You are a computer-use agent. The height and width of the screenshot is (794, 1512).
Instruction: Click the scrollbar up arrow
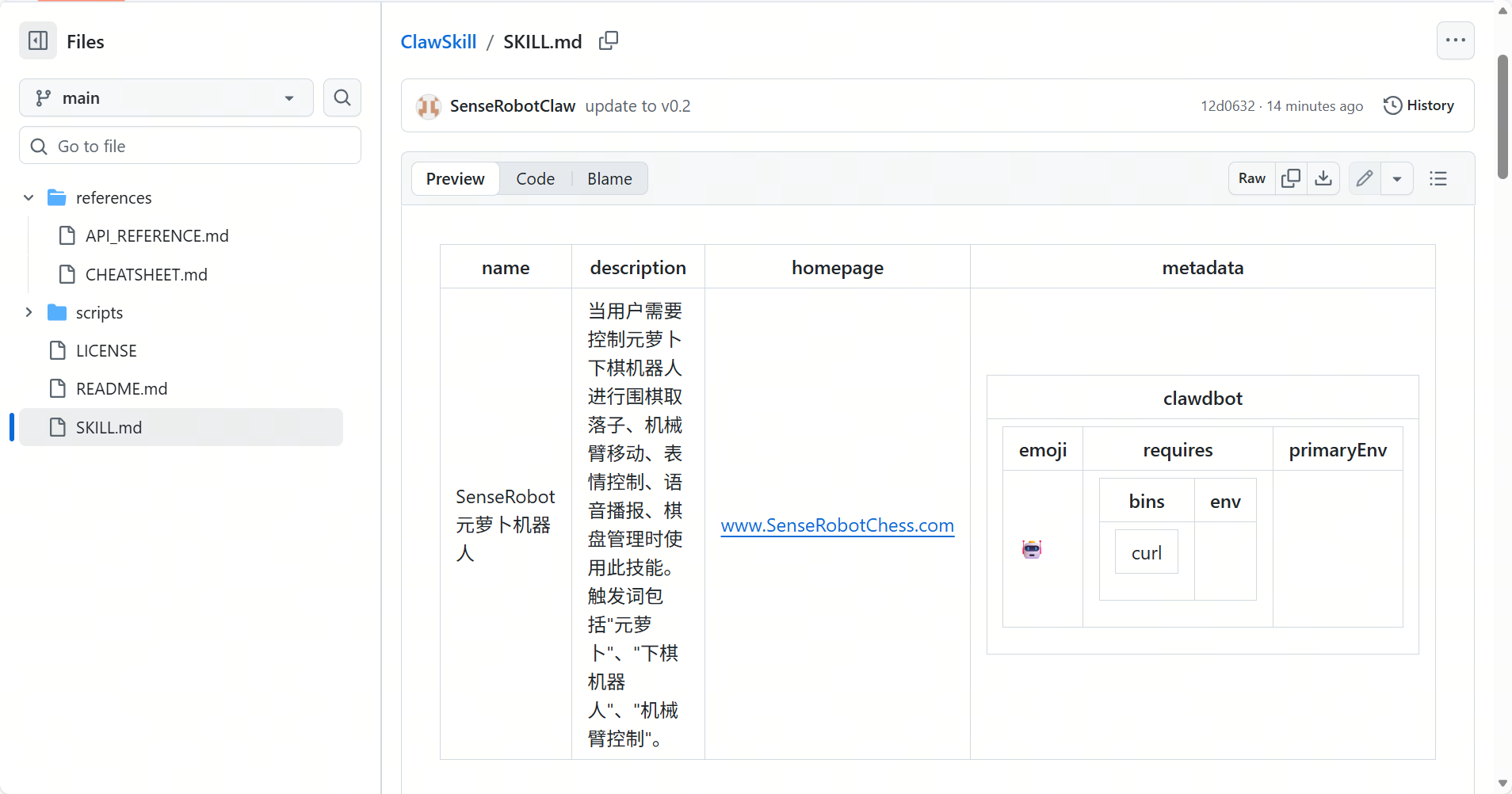[1502, 10]
